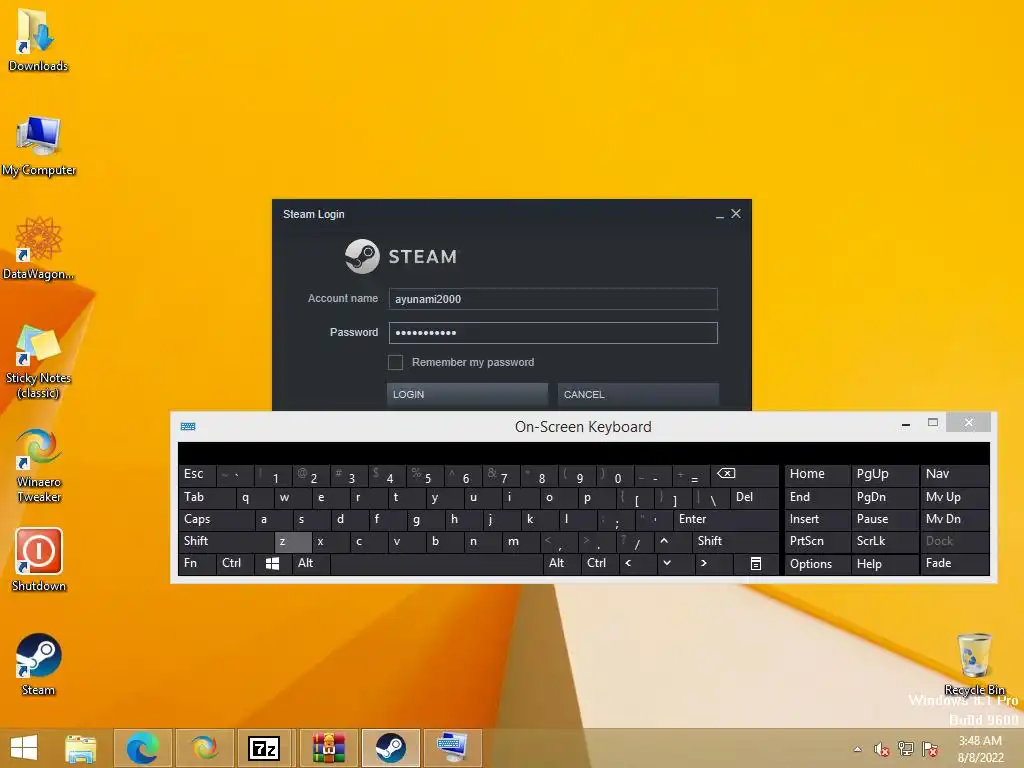Tap the Del key
1024x768 pixels.
pyautogui.click(x=754, y=498)
